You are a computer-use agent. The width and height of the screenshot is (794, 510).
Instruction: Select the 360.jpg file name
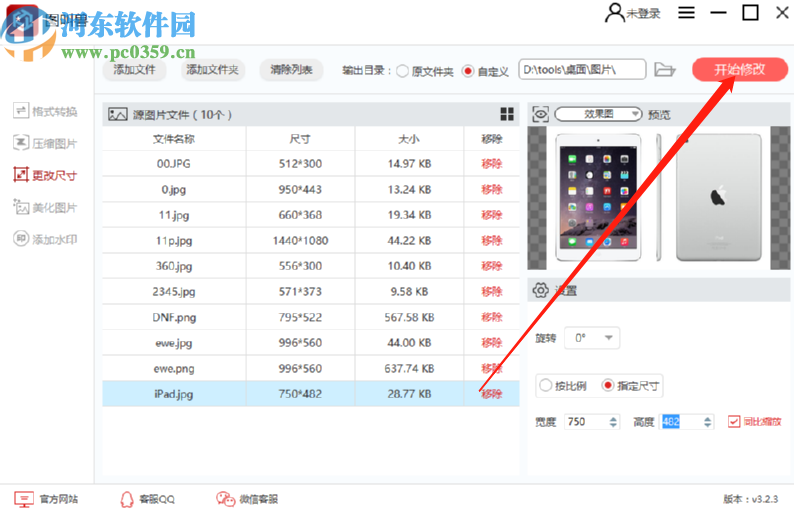click(x=174, y=266)
